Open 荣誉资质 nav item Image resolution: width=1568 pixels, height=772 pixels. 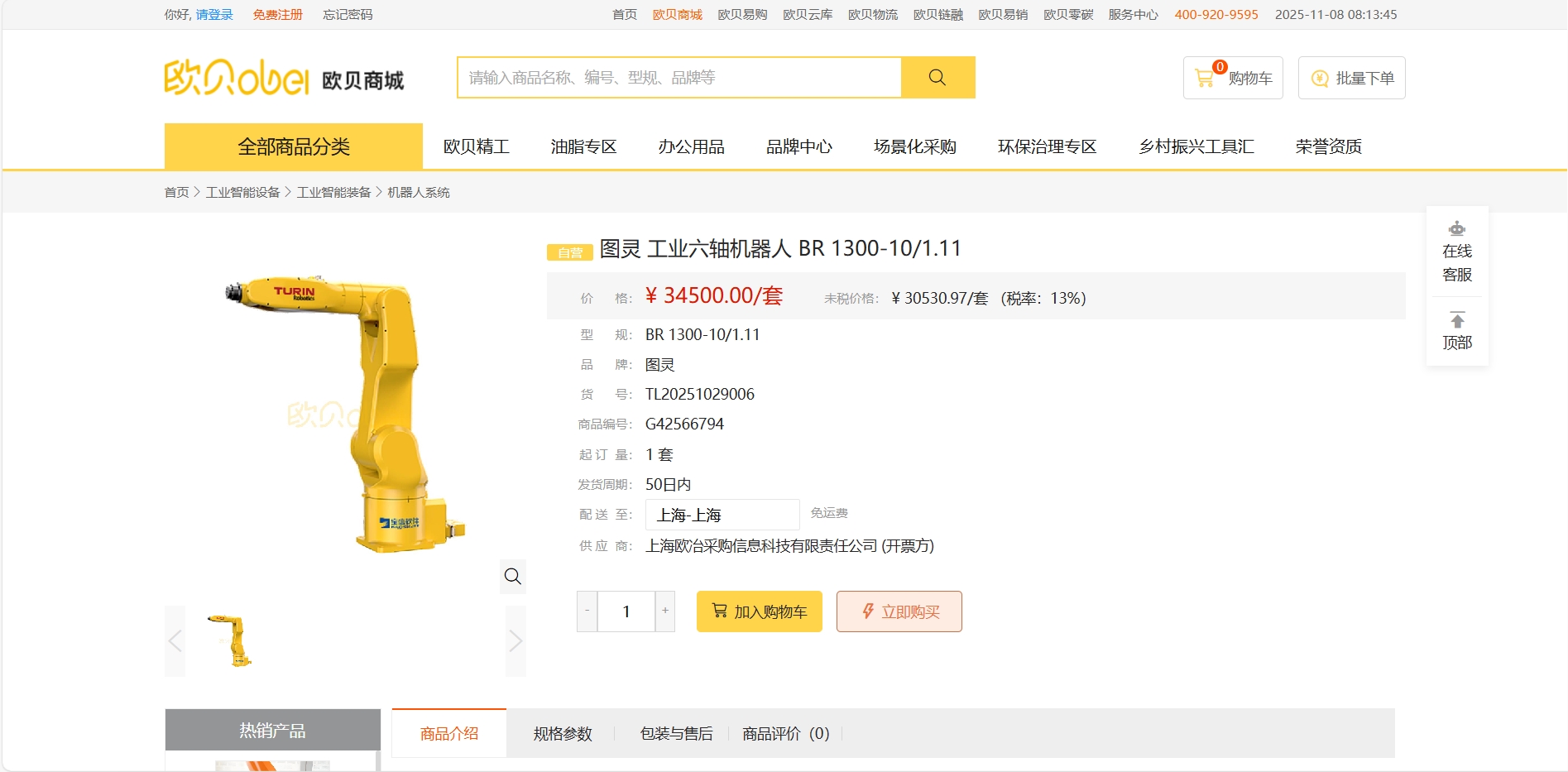1328,146
